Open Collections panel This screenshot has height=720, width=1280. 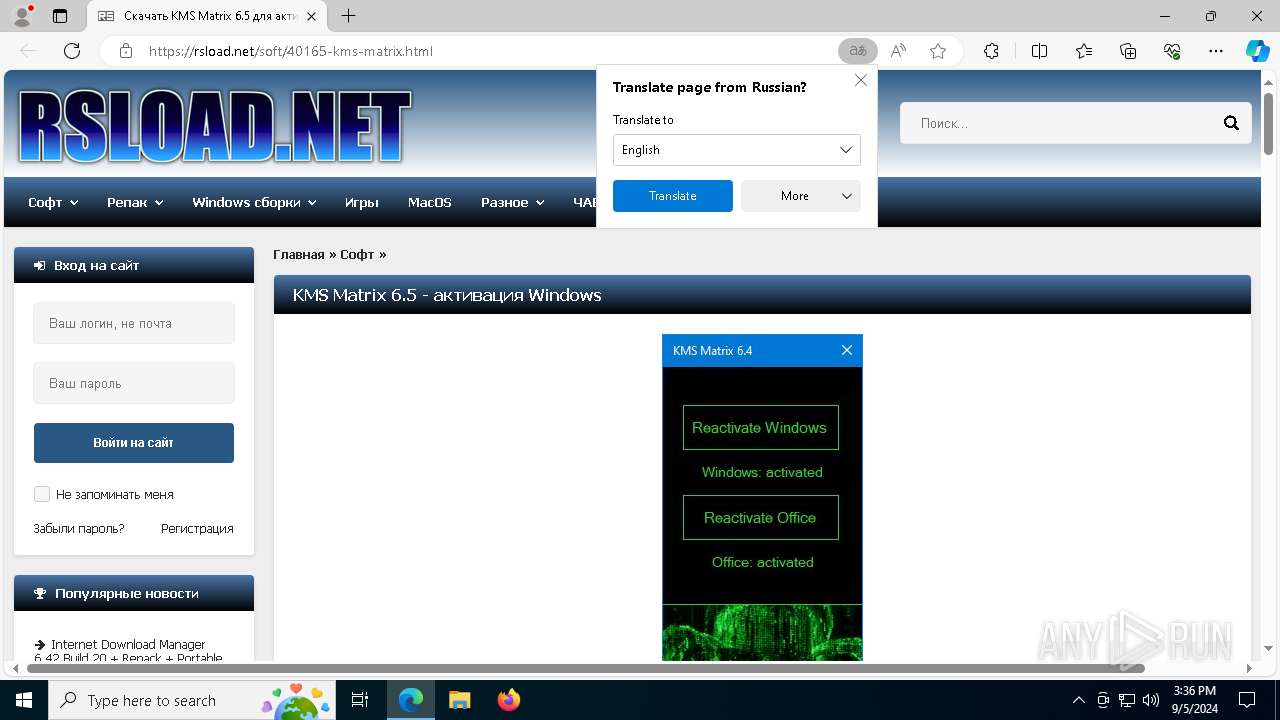click(1128, 51)
